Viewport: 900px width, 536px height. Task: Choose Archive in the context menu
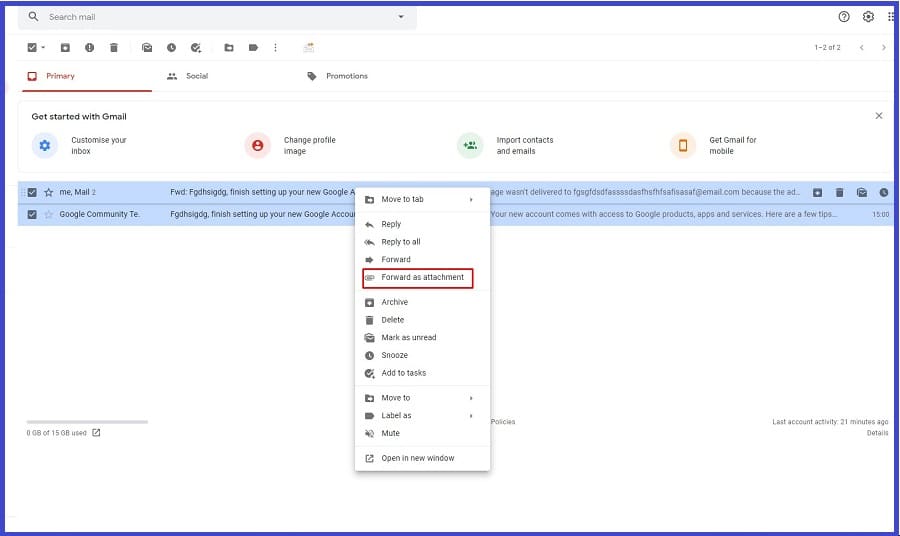point(422,302)
